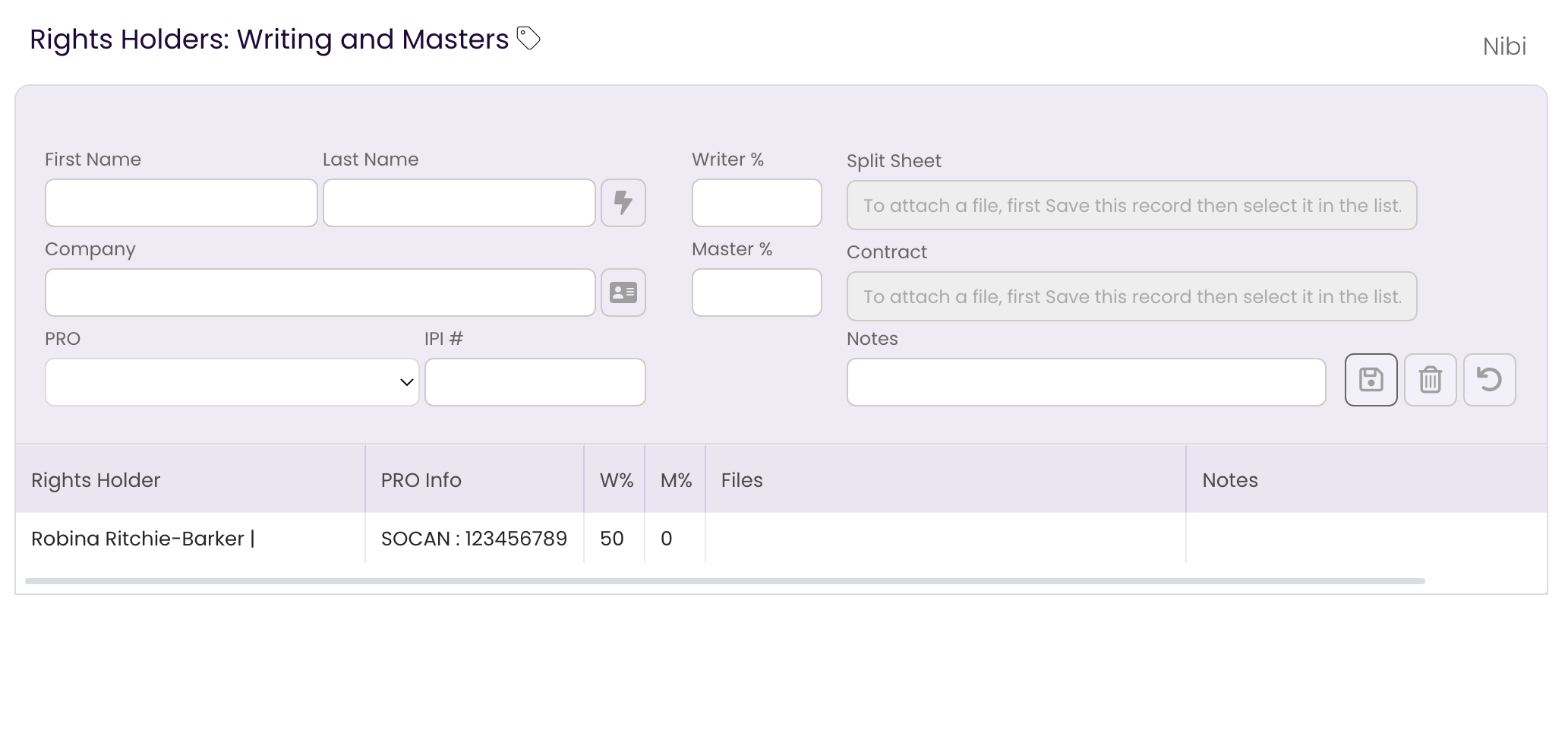Click the M% column header
The width and height of the screenshot is (1568, 743).
point(677,480)
